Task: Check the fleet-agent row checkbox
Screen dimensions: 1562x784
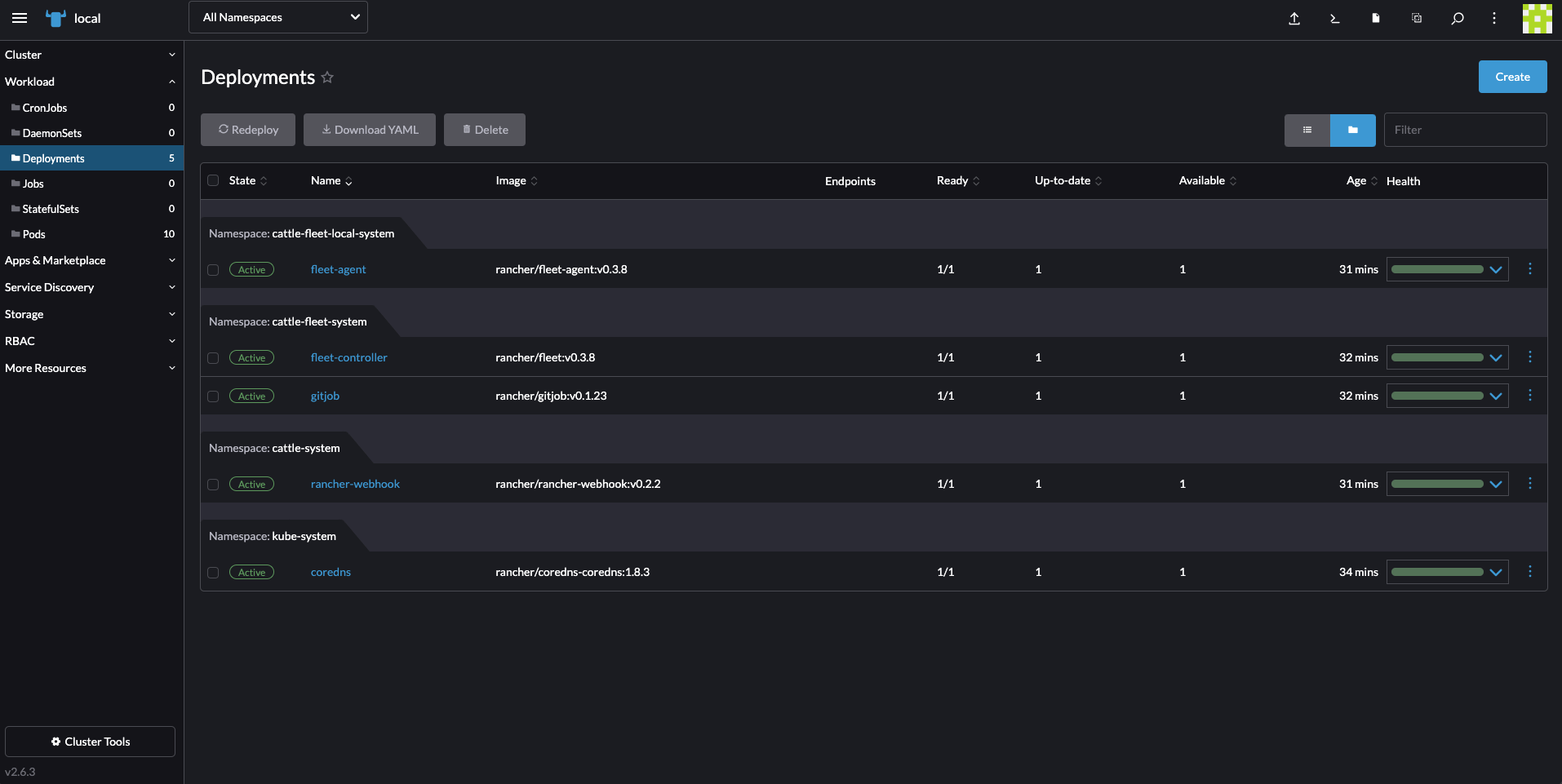Action: 213,270
